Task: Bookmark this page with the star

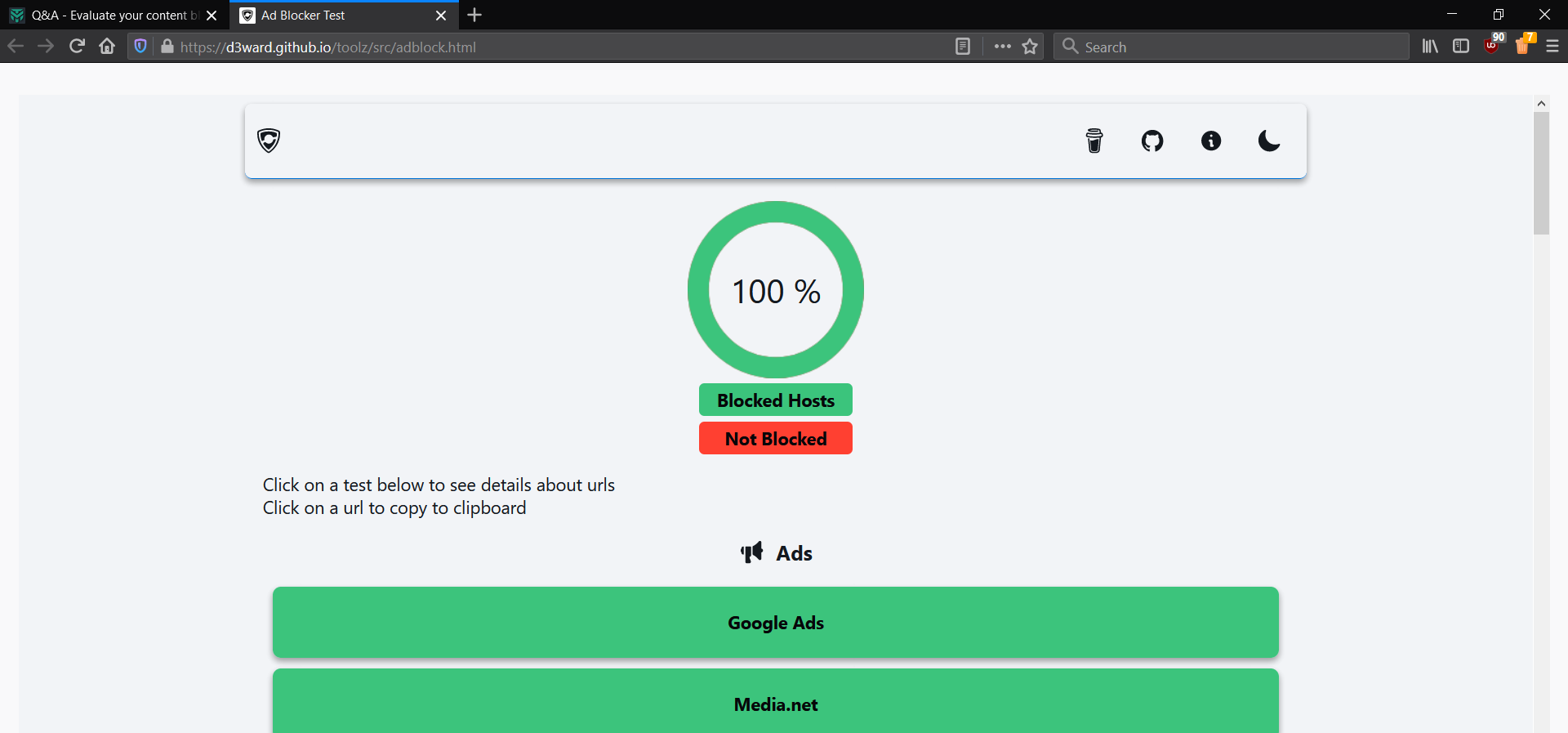Action: point(1031,47)
